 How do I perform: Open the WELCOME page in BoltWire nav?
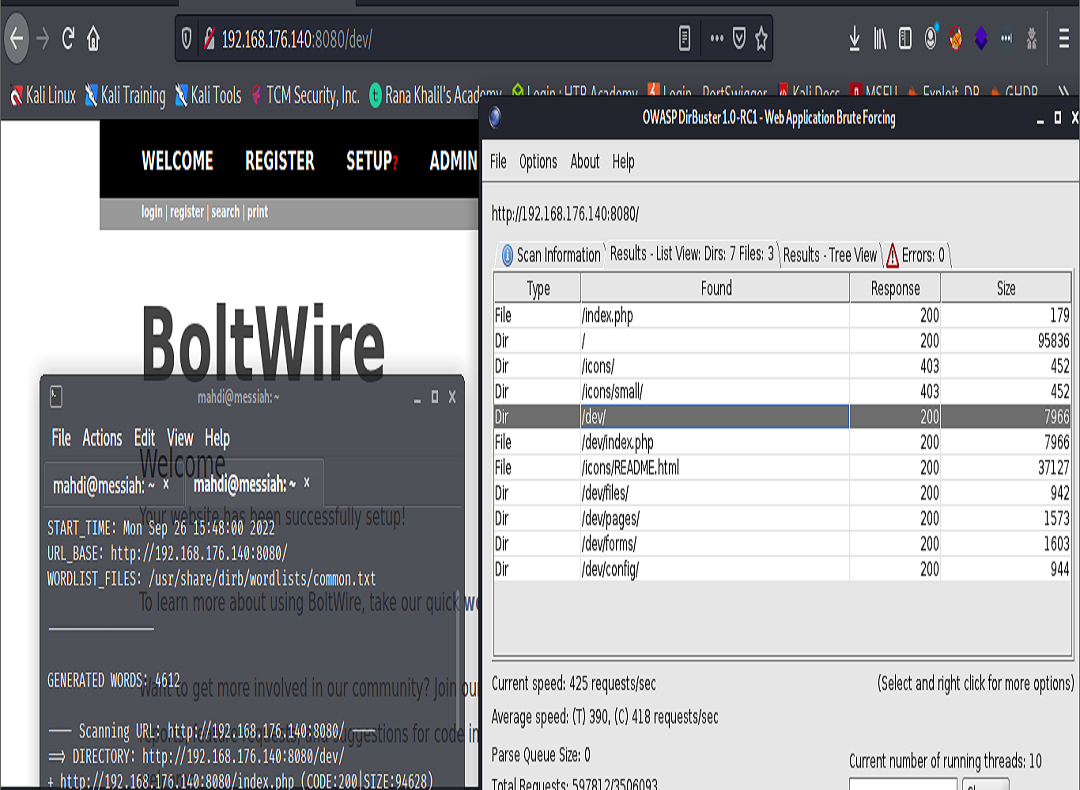178,160
